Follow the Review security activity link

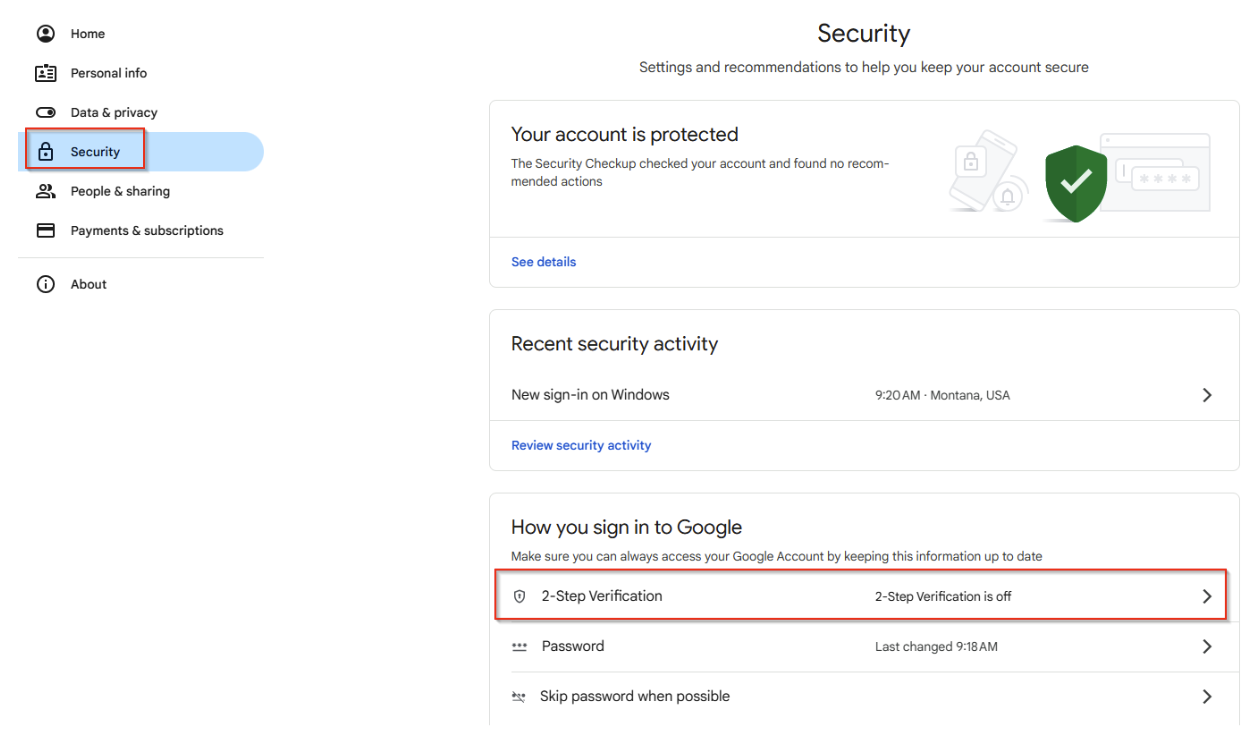click(x=581, y=446)
